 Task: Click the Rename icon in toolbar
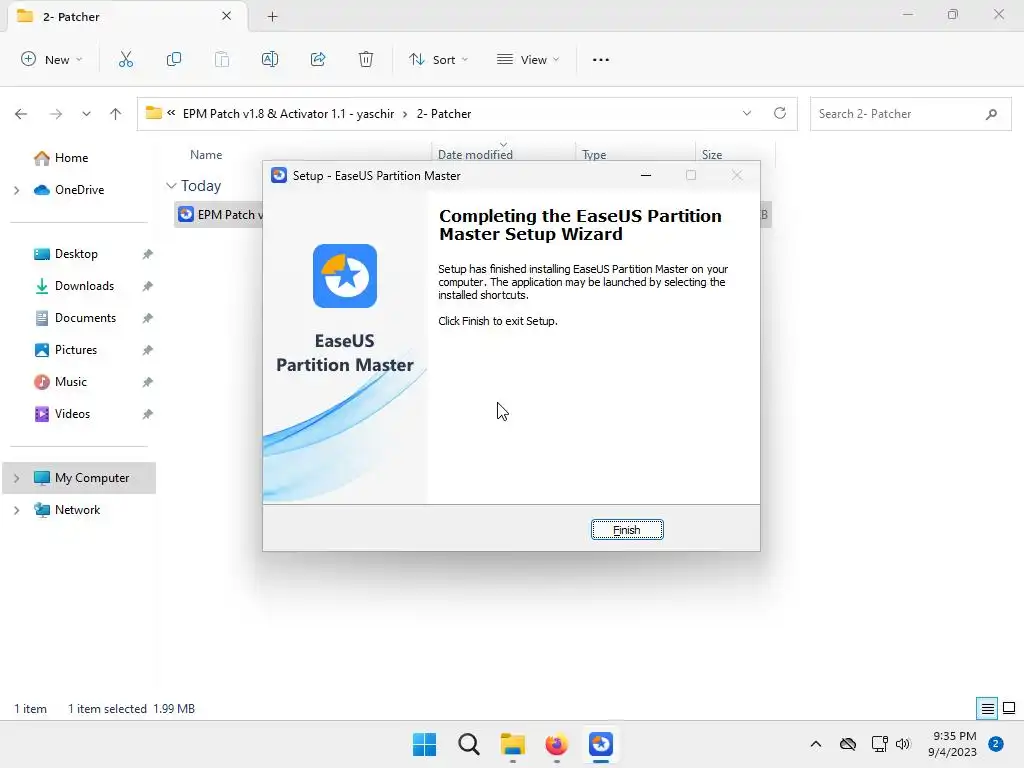[x=270, y=59]
